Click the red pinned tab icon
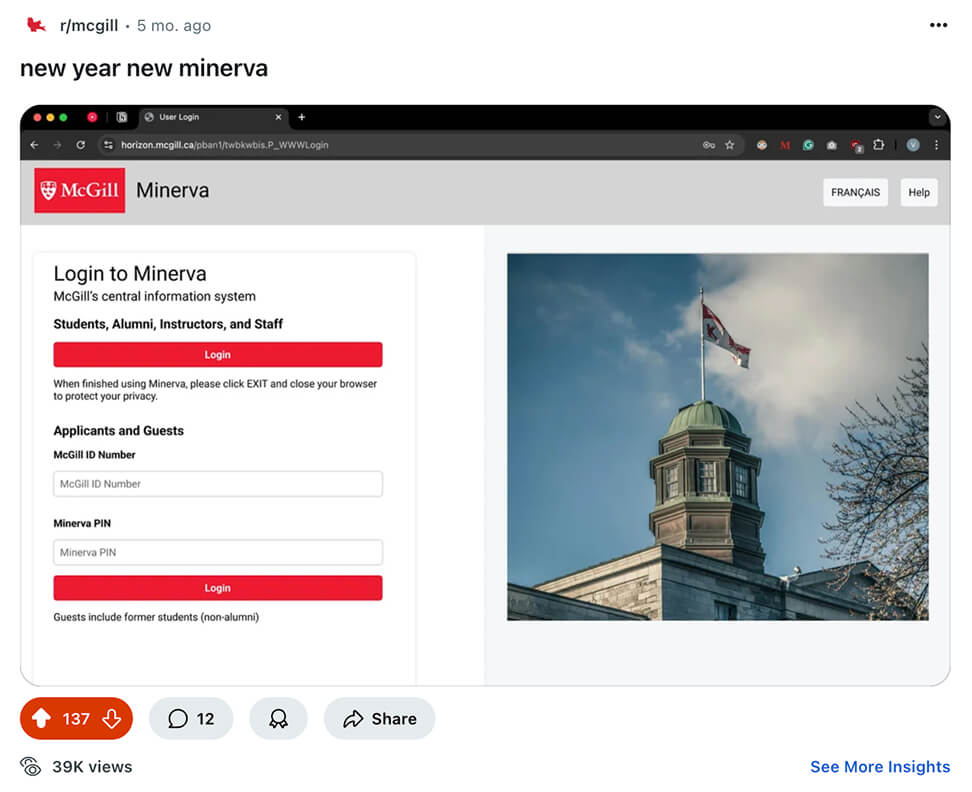The width and height of the screenshot is (972, 792). point(92,117)
